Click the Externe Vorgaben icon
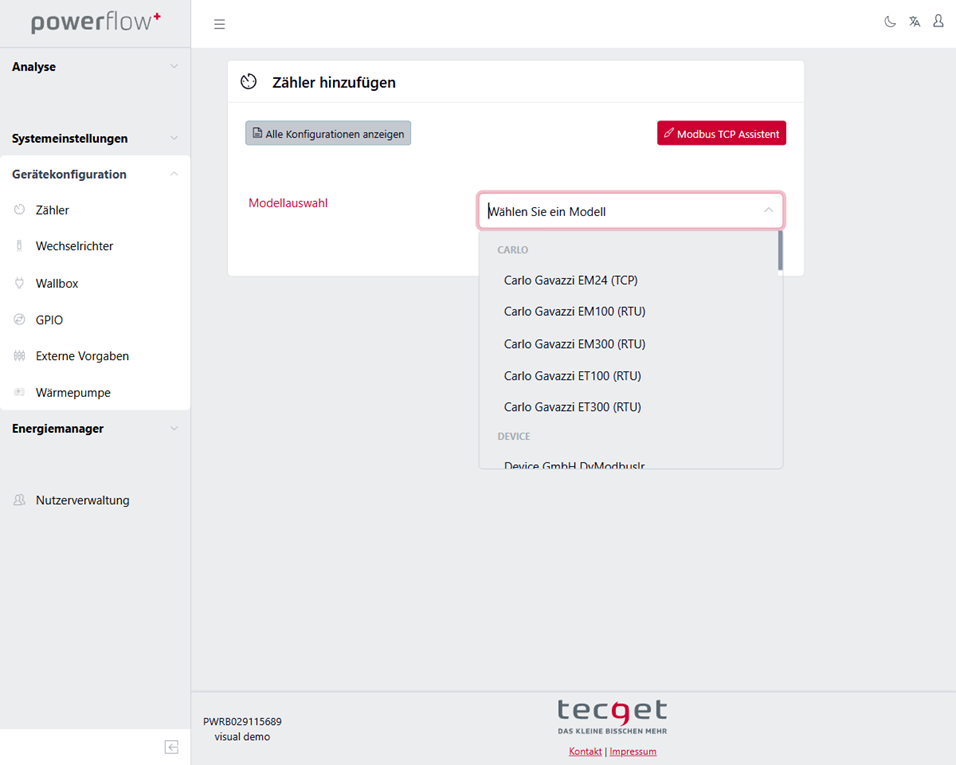This screenshot has height=765, width=956. pyautogui.click(x=20, y=356)
